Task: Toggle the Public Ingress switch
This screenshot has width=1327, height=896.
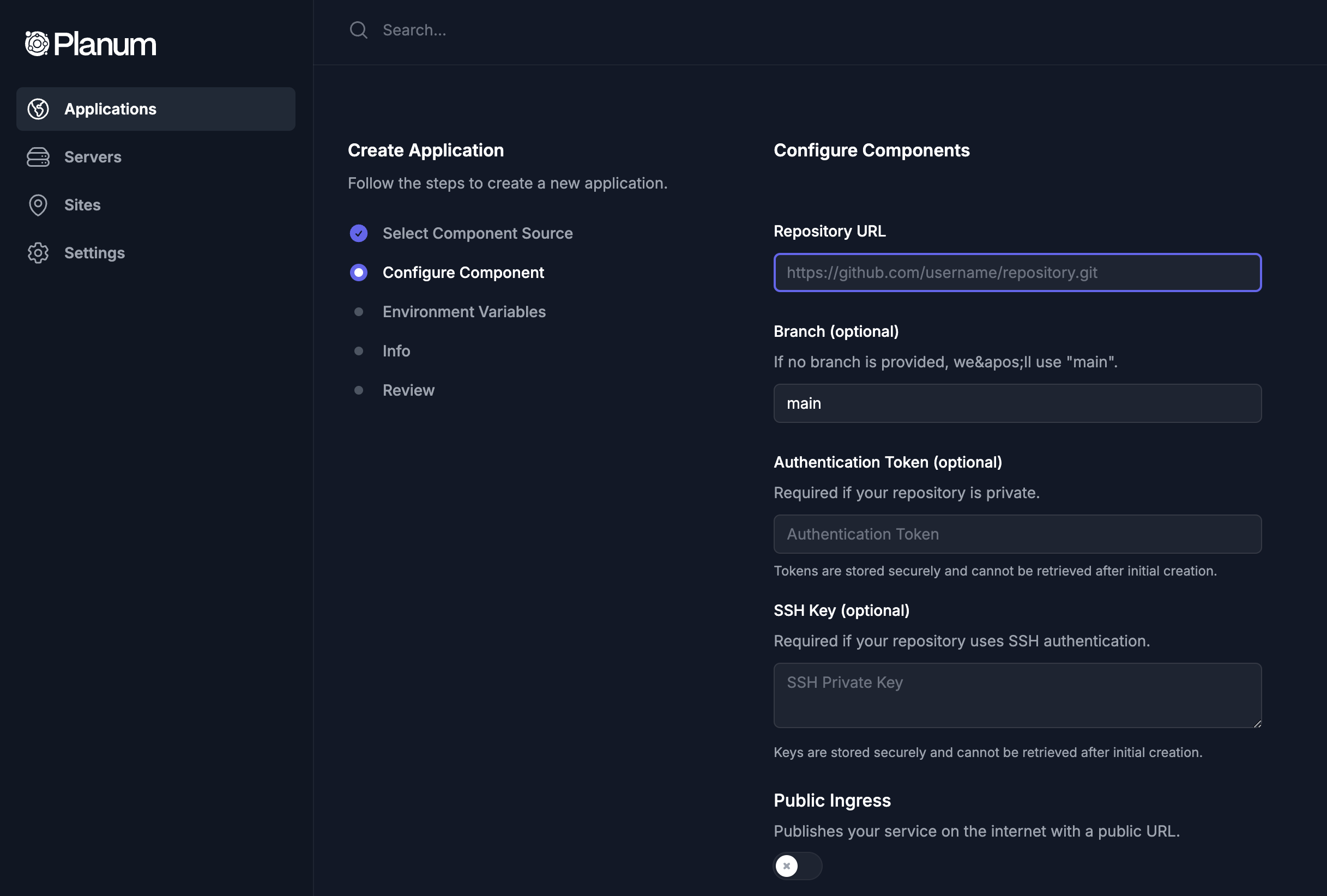Action: click(797, 866)
